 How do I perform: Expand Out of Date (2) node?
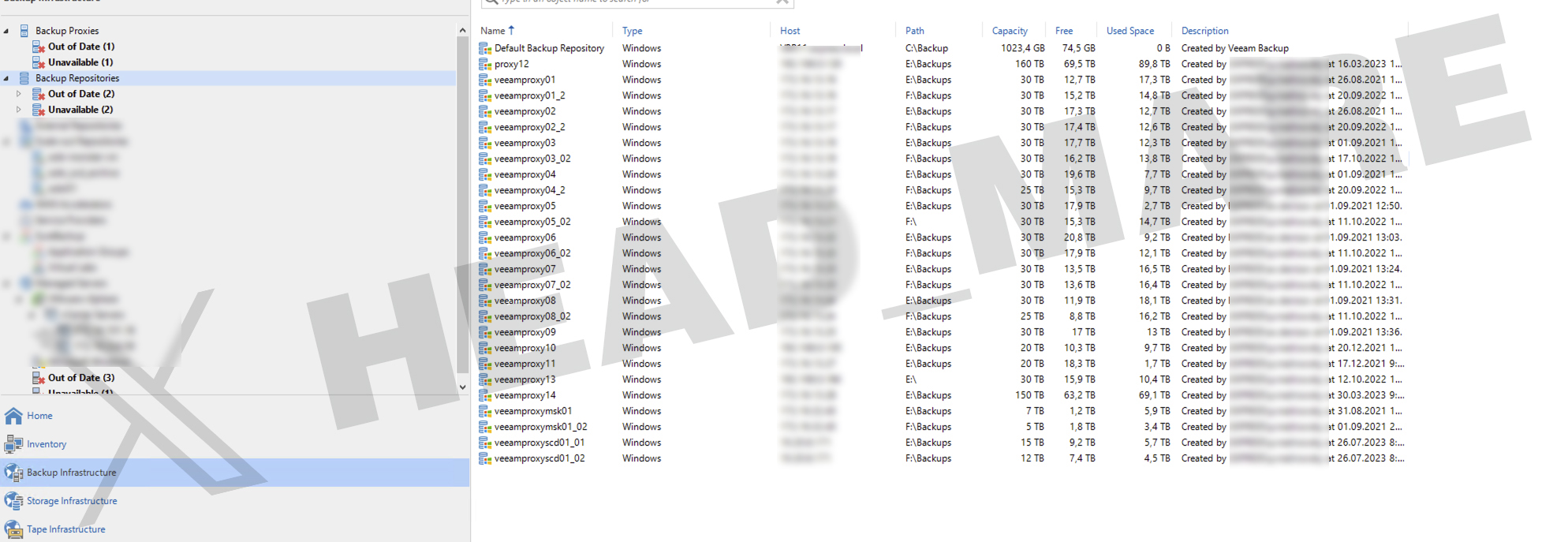19,94
